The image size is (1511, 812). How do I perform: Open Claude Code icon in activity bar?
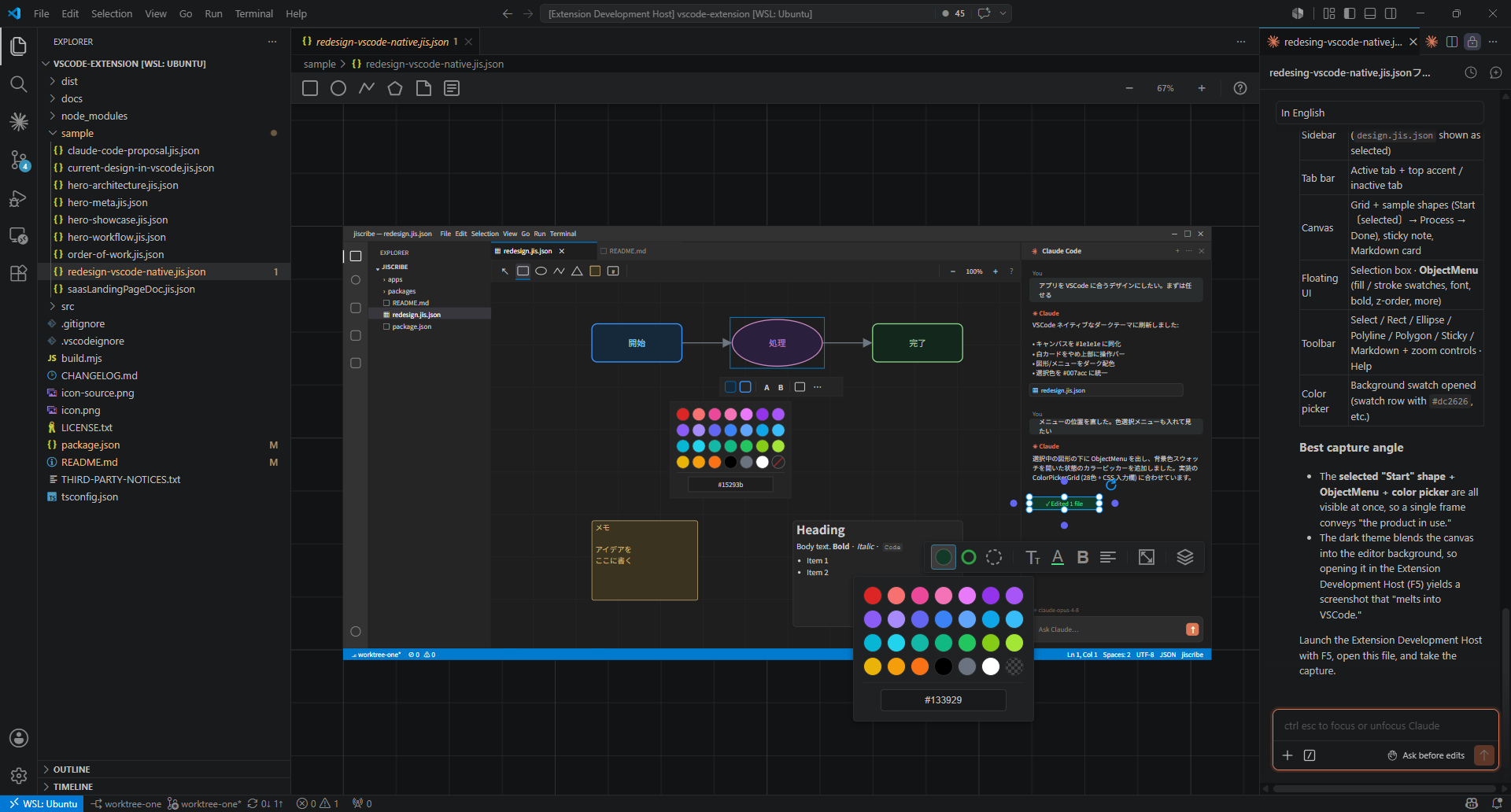[19, 121]
